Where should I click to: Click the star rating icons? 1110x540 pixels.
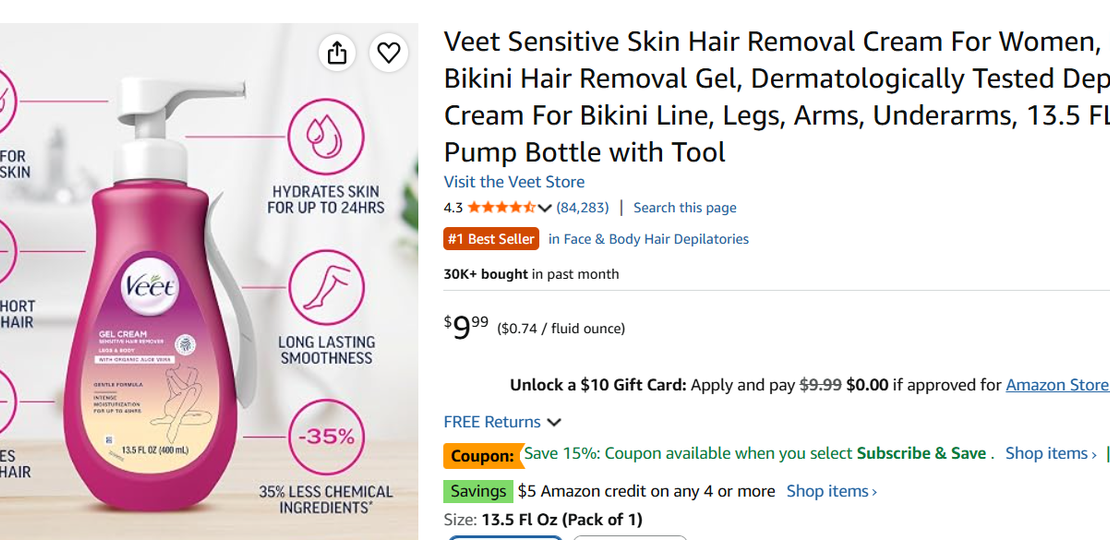501,207
